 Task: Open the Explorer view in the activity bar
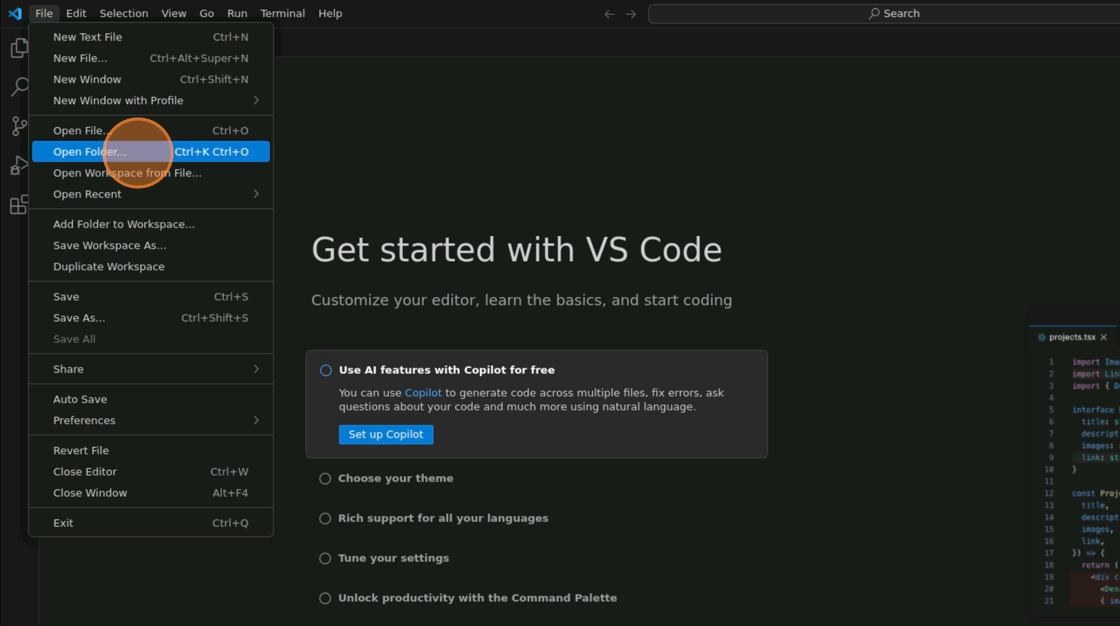[x=19, y=48]
